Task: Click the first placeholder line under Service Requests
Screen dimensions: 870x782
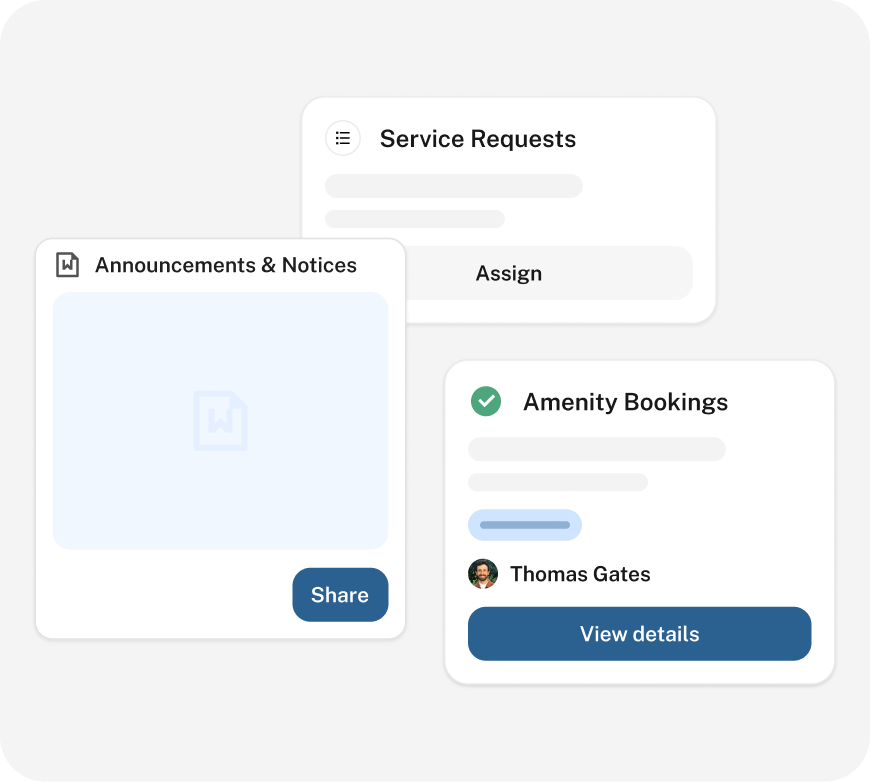Action: pos(453,186)
